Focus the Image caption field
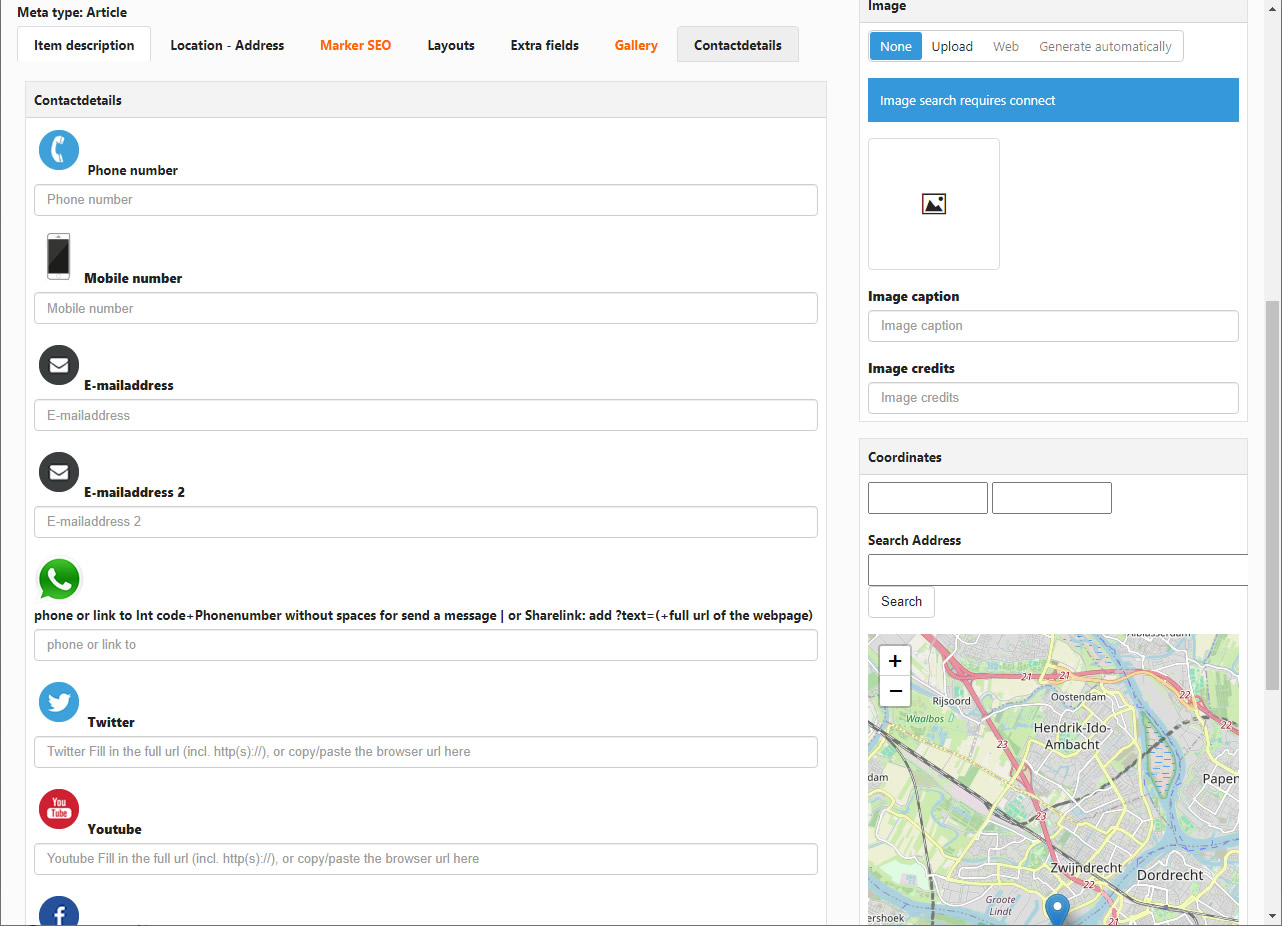The width and height of the screenshot is (1282, 926). 1053,326
